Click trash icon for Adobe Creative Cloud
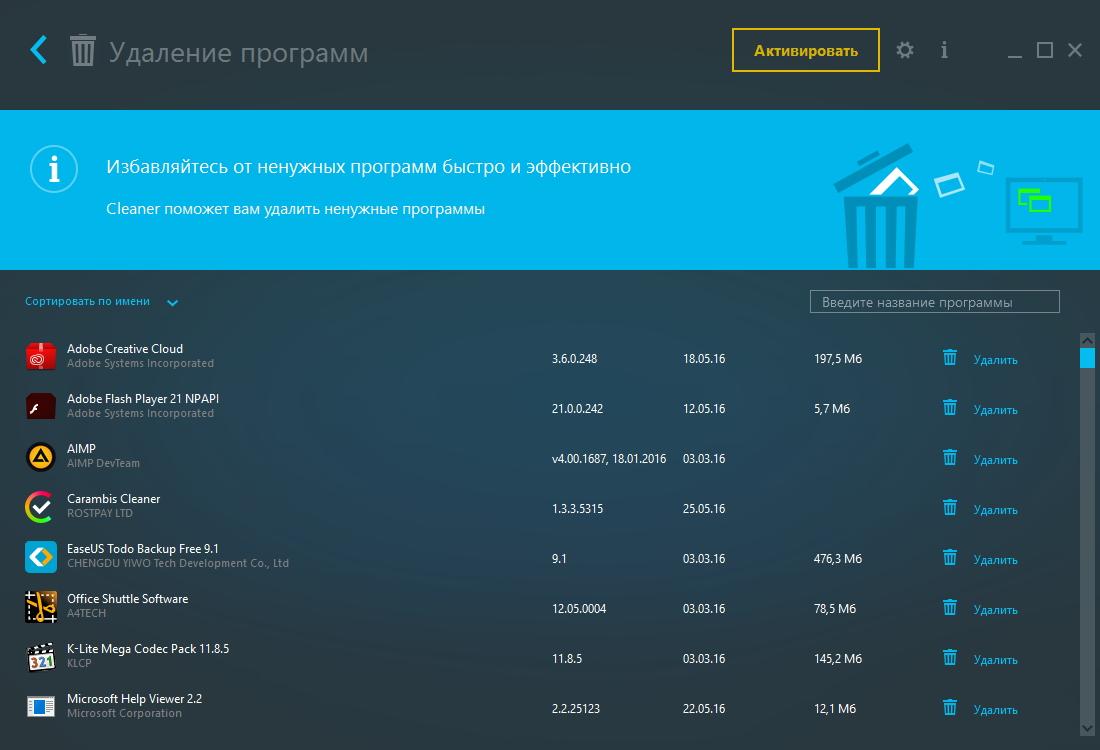Image resolution: width=1100 pixels, height=750 pixels. click(950, 358)
